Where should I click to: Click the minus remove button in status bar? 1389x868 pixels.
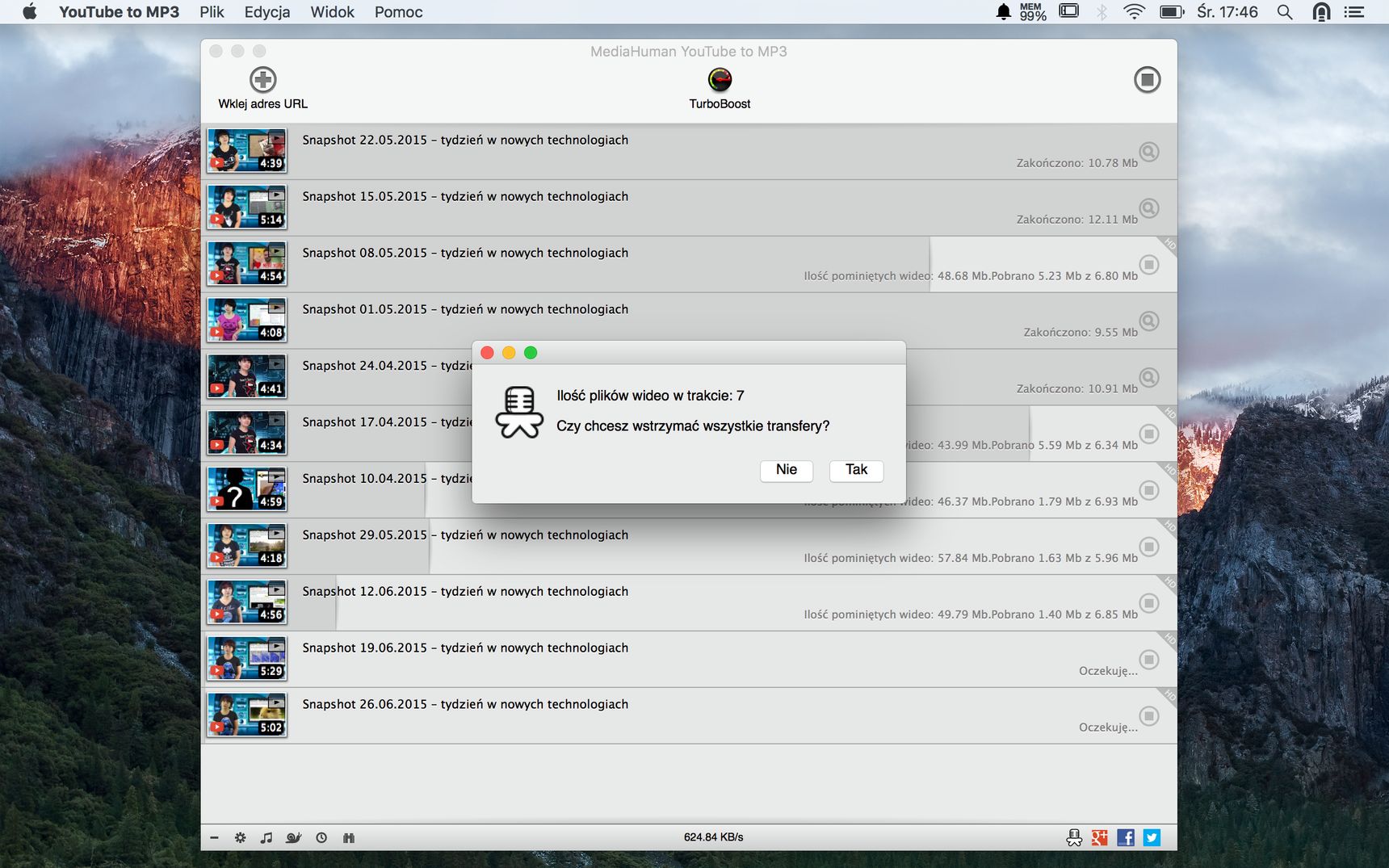214,838
